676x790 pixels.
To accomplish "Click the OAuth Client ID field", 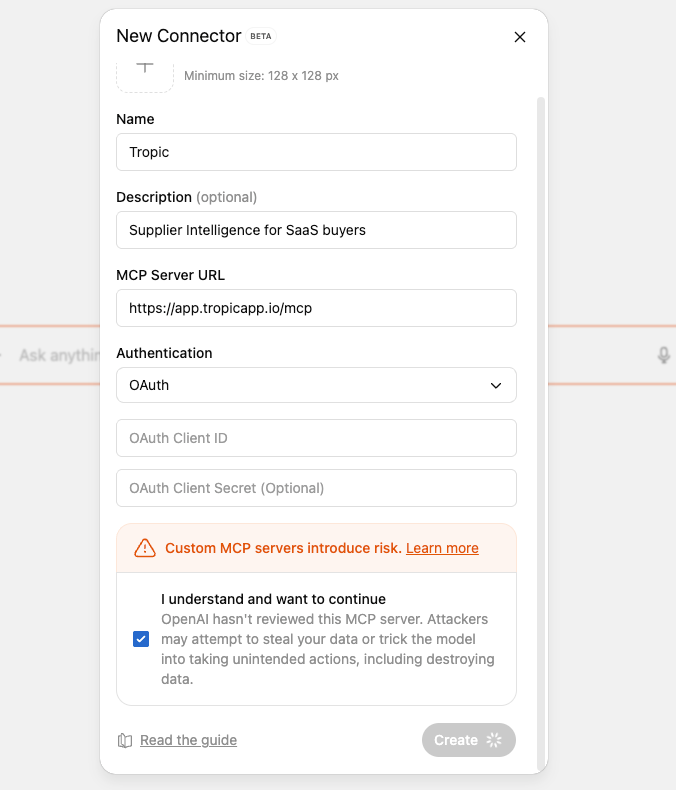I will tap(316, 438).
